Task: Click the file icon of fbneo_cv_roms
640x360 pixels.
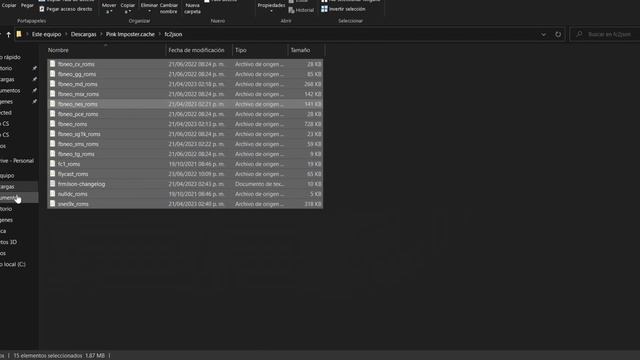Action: pyautogui.click(x=52, y=64)
